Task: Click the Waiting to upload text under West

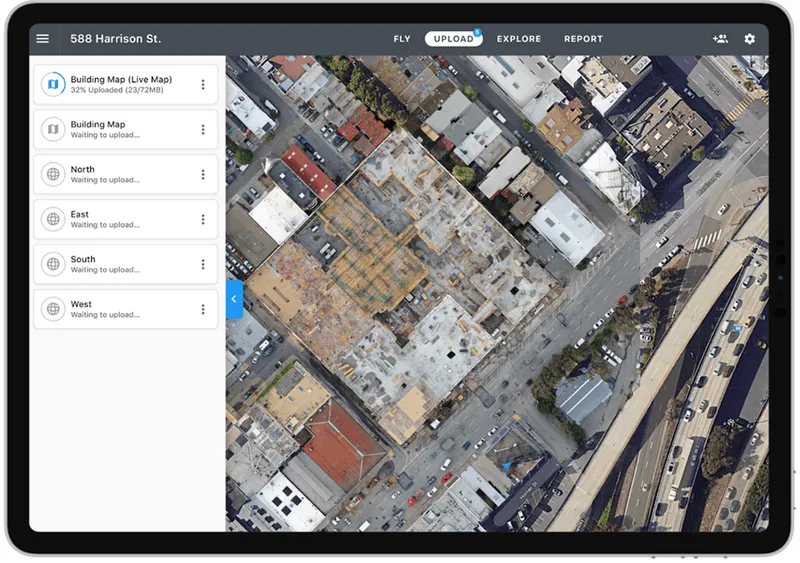Action: [x=105, y=315]
